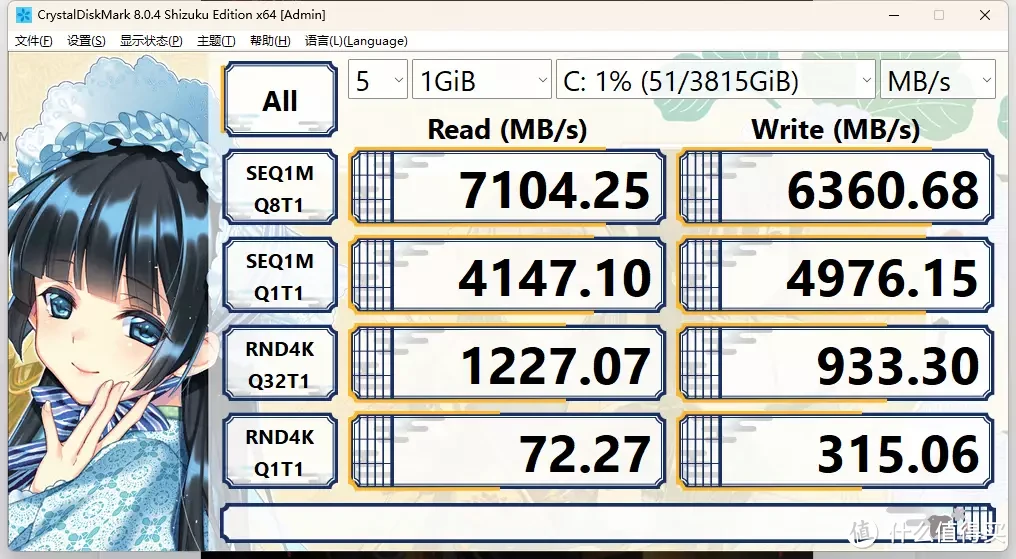Start the RND4K Q32T1 test
This screenshot has width=1016, height=559.
pyautogui.click(x=280, y=363)
